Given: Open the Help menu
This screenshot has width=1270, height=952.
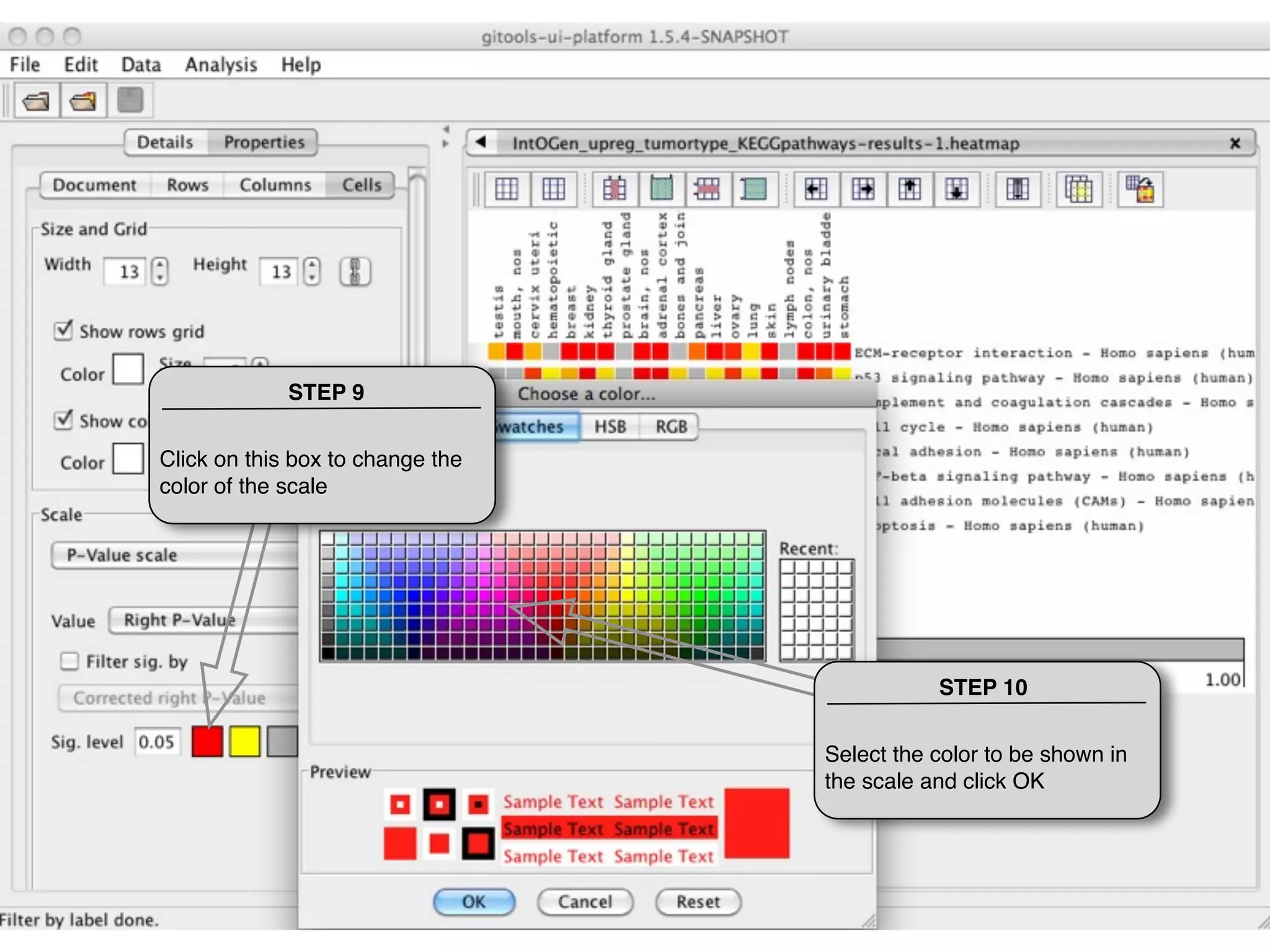Looking at the screenshot, I should [x=301, y=64].
